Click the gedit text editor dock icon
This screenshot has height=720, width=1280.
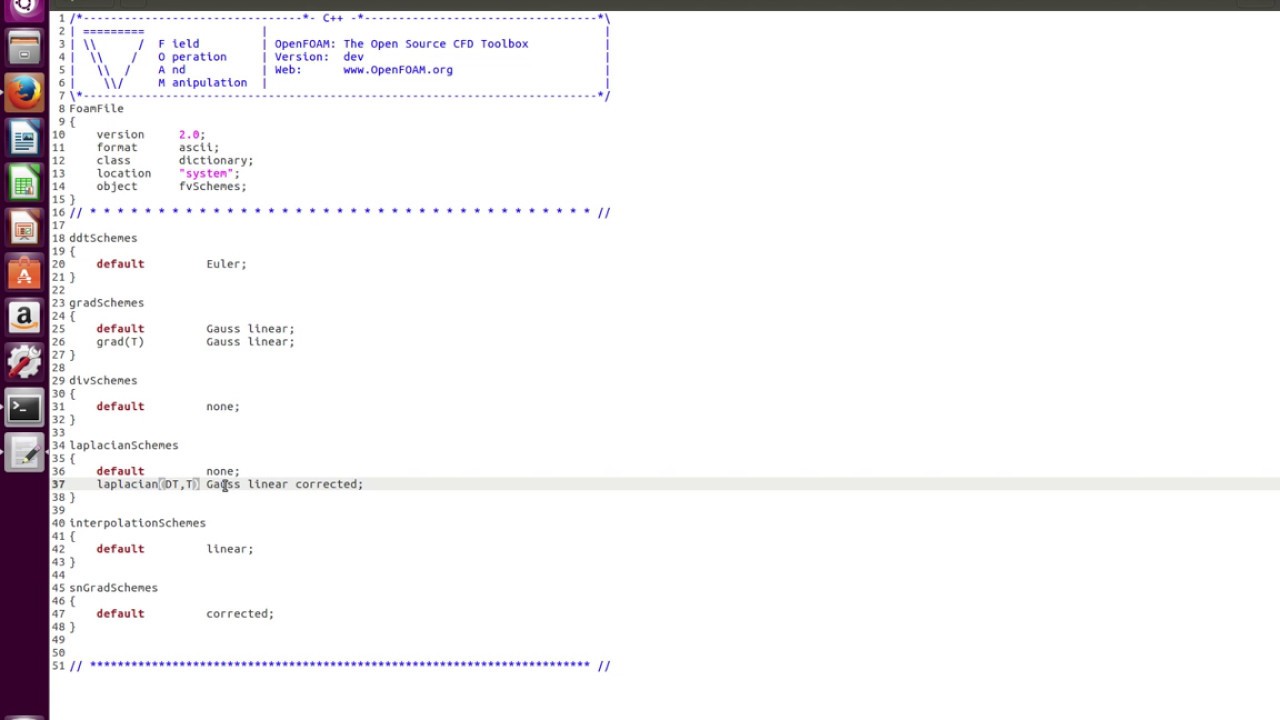tap(24, 453)
